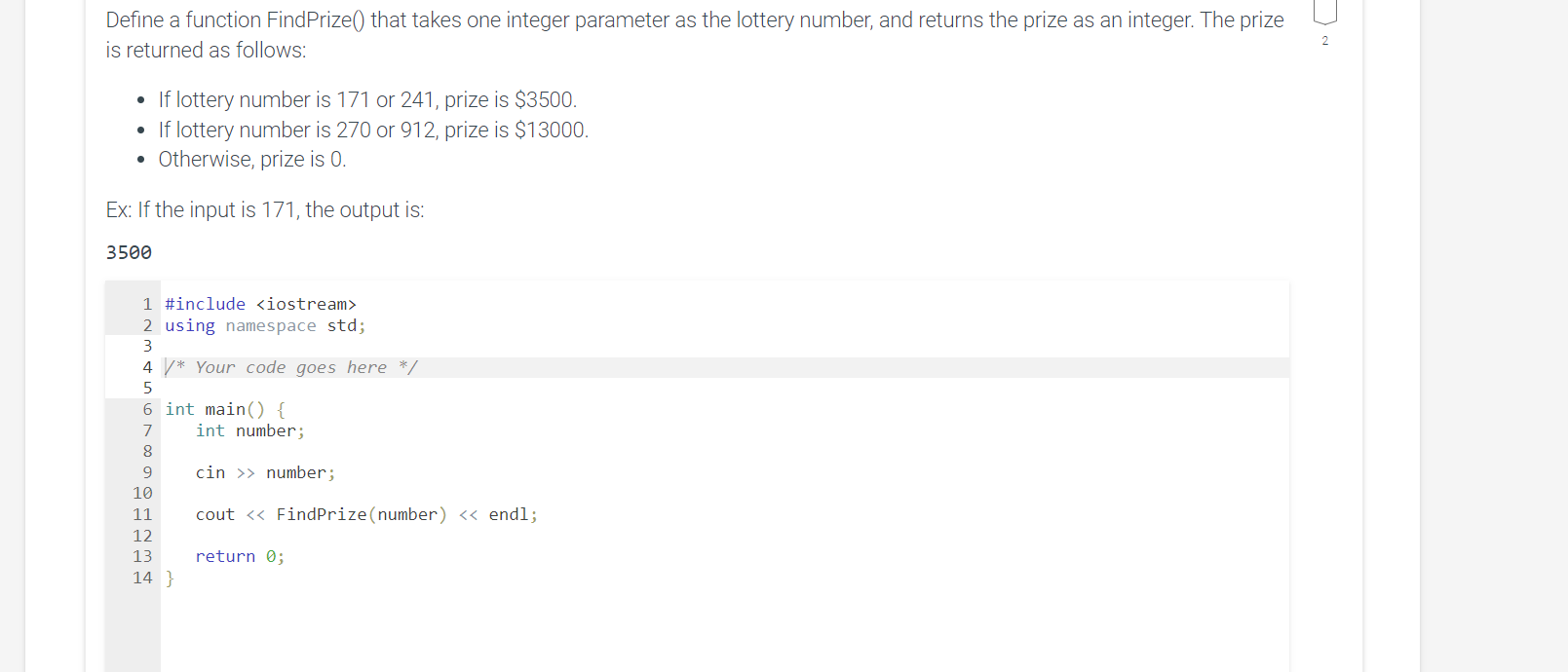
Task: Click empty line 3 in the editor
Action: click(x=726, y=346)
